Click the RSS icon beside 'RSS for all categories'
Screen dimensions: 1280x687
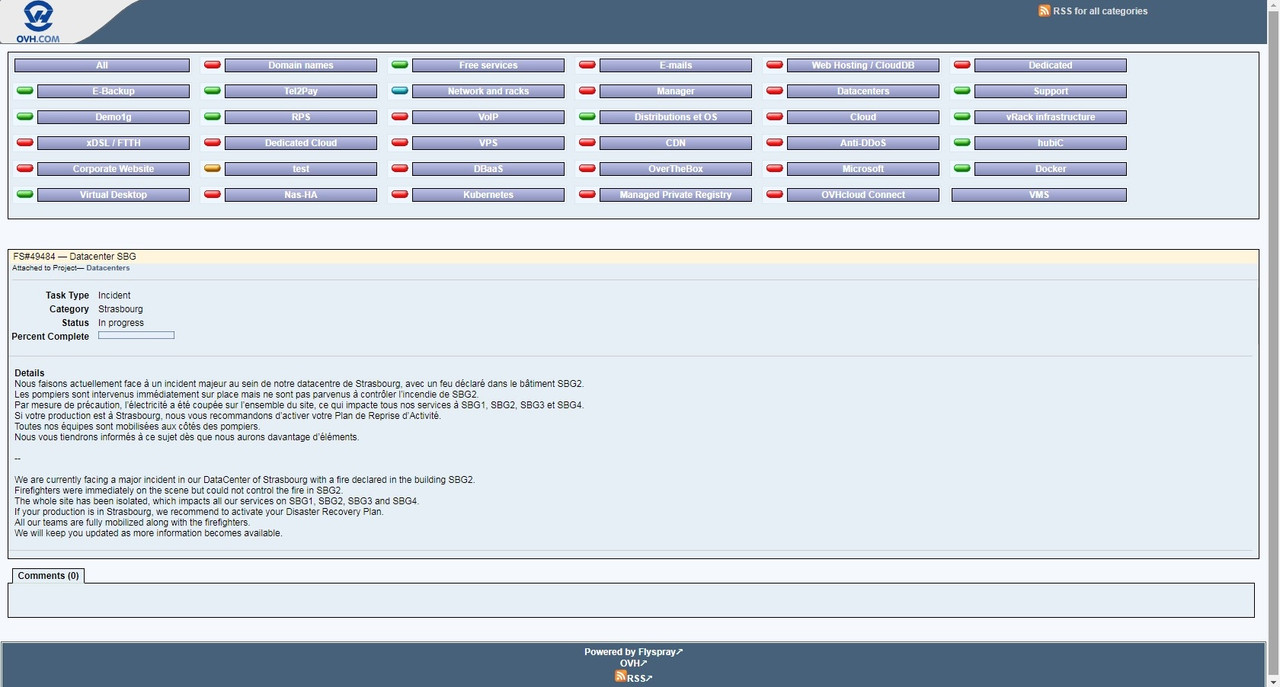1044,11
